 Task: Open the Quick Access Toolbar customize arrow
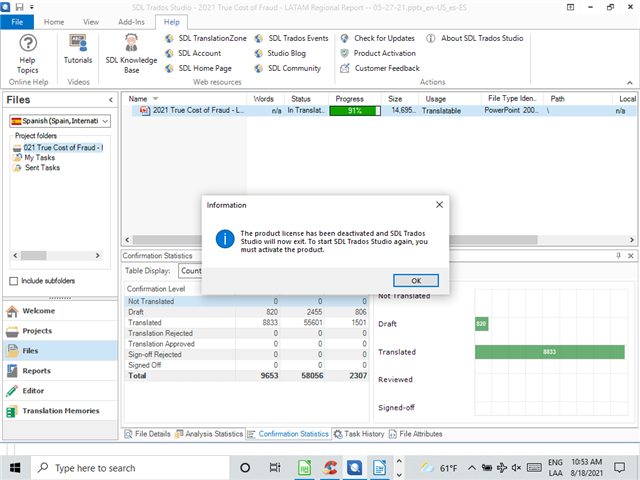31,7
